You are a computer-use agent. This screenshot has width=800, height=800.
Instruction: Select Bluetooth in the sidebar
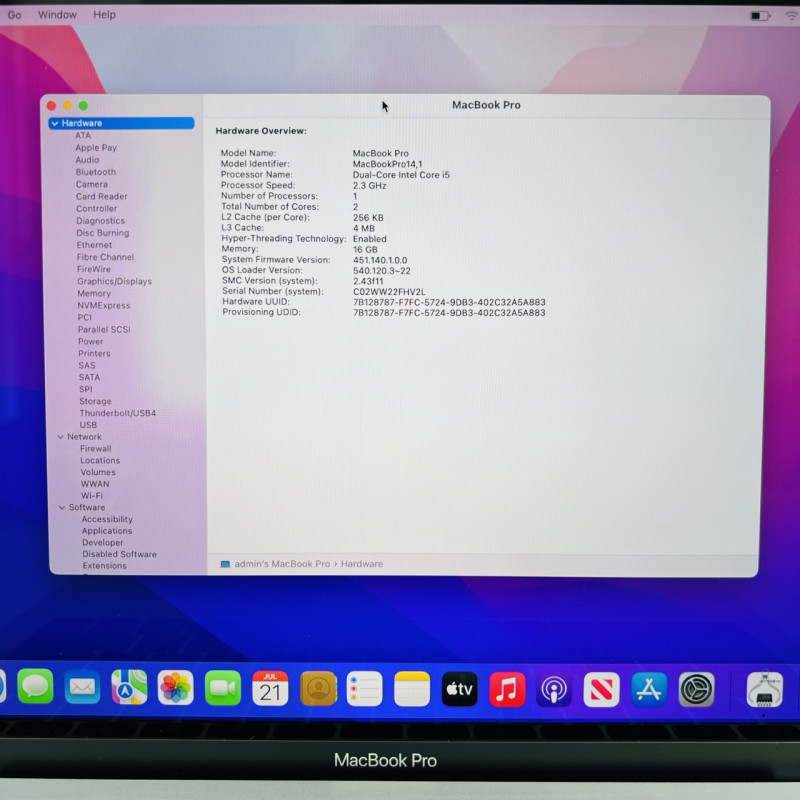[95, 172]
